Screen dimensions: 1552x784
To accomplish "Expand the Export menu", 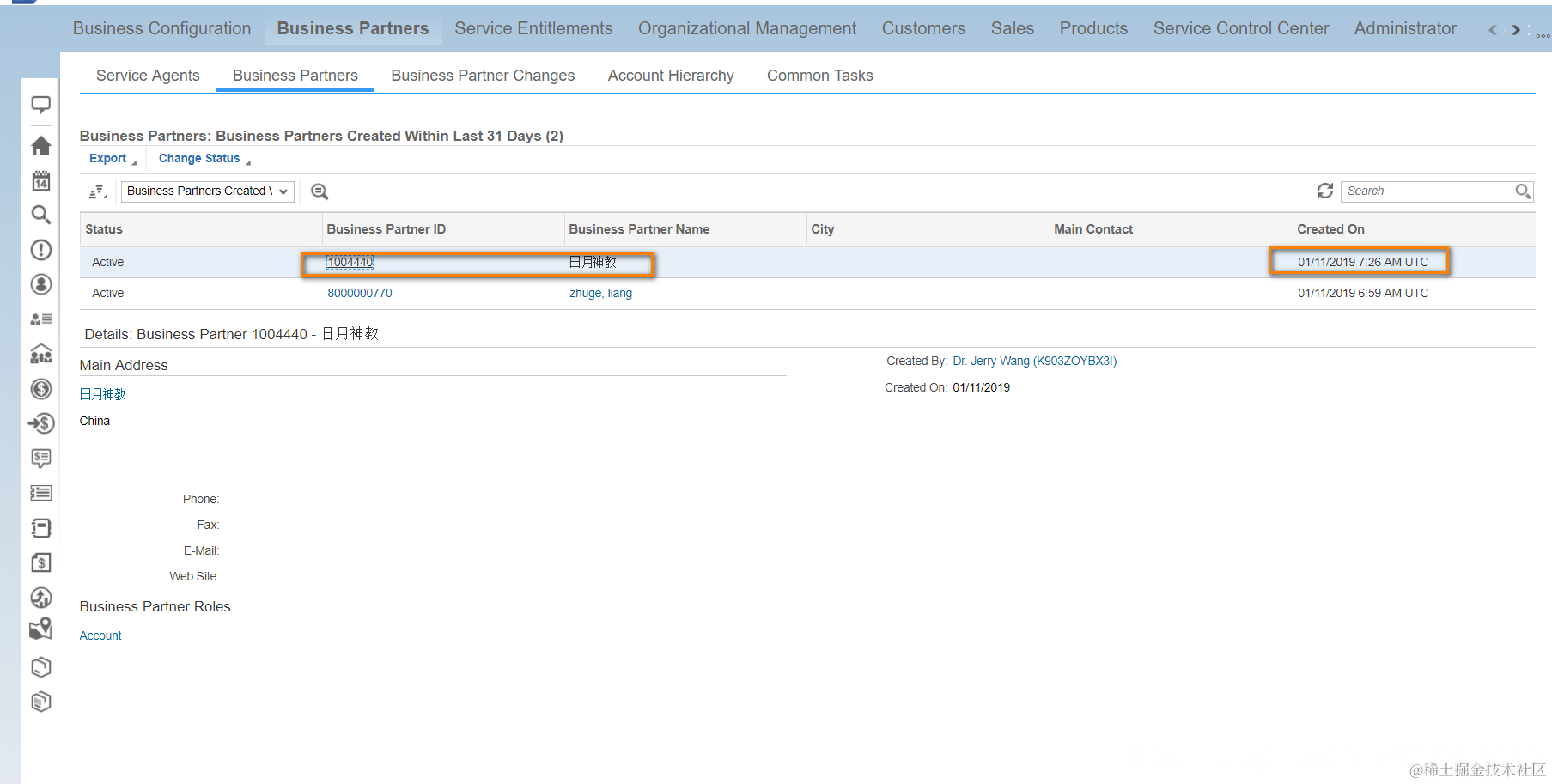I will (113, 159).
